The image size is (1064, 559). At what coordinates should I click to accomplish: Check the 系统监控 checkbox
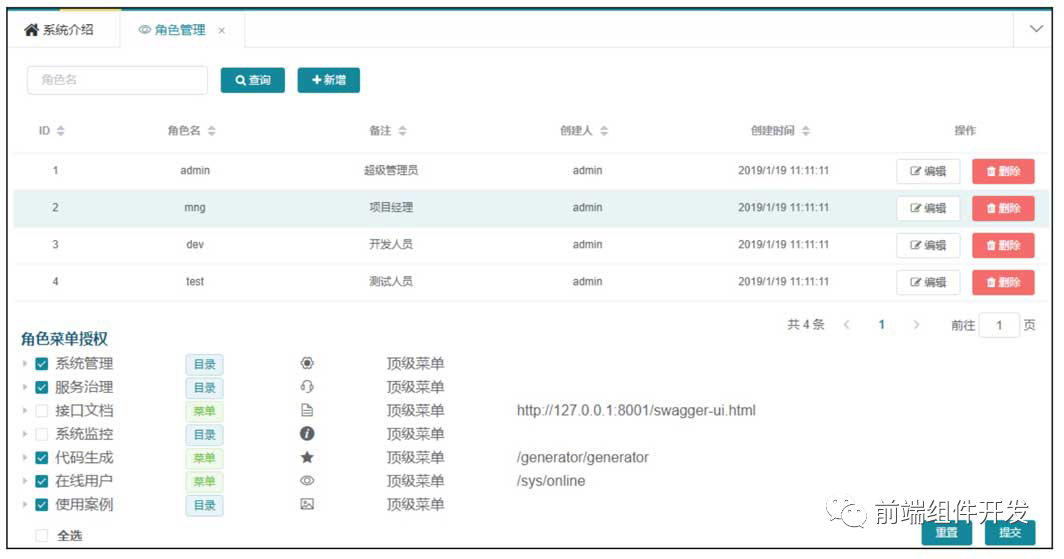pos(41,434)
